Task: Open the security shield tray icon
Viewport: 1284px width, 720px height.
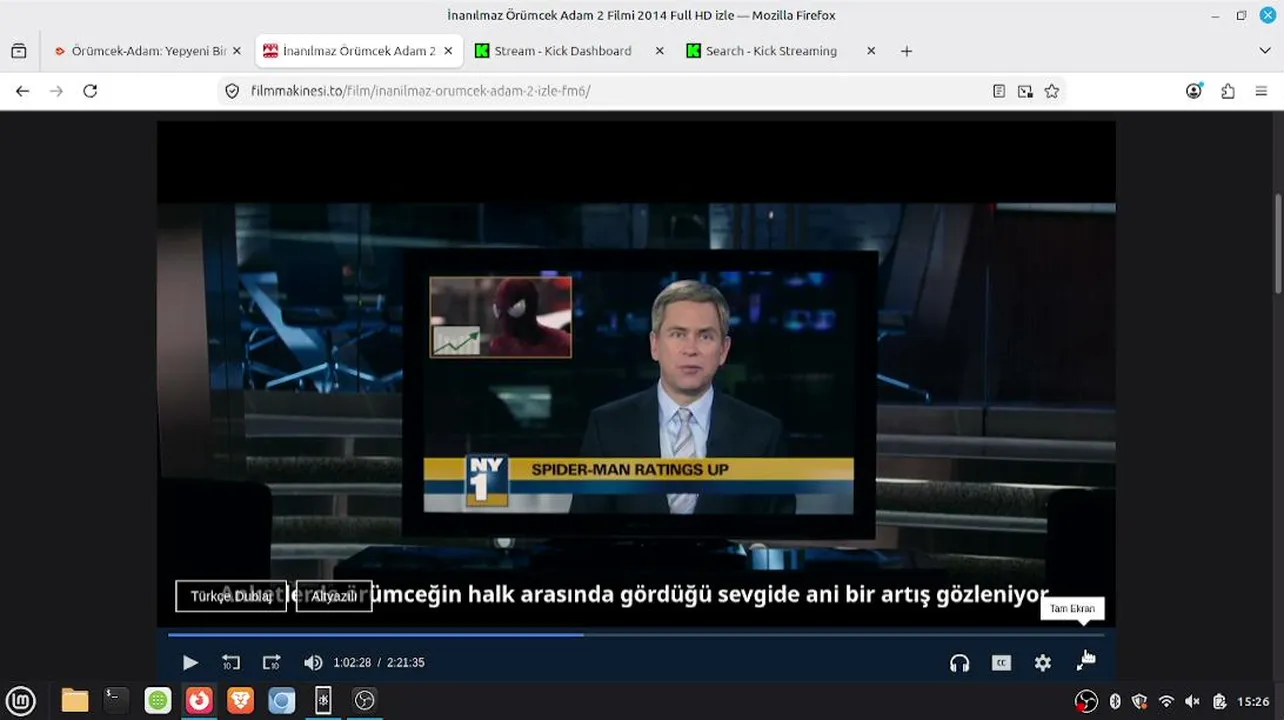Action: click(1140, 702)
